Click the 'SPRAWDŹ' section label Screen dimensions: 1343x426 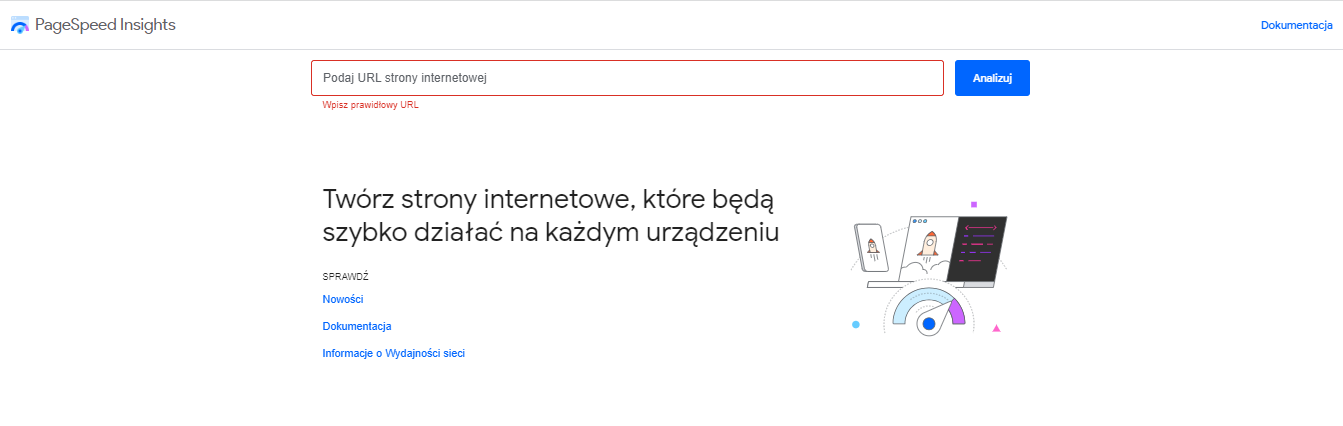point(346,276)
